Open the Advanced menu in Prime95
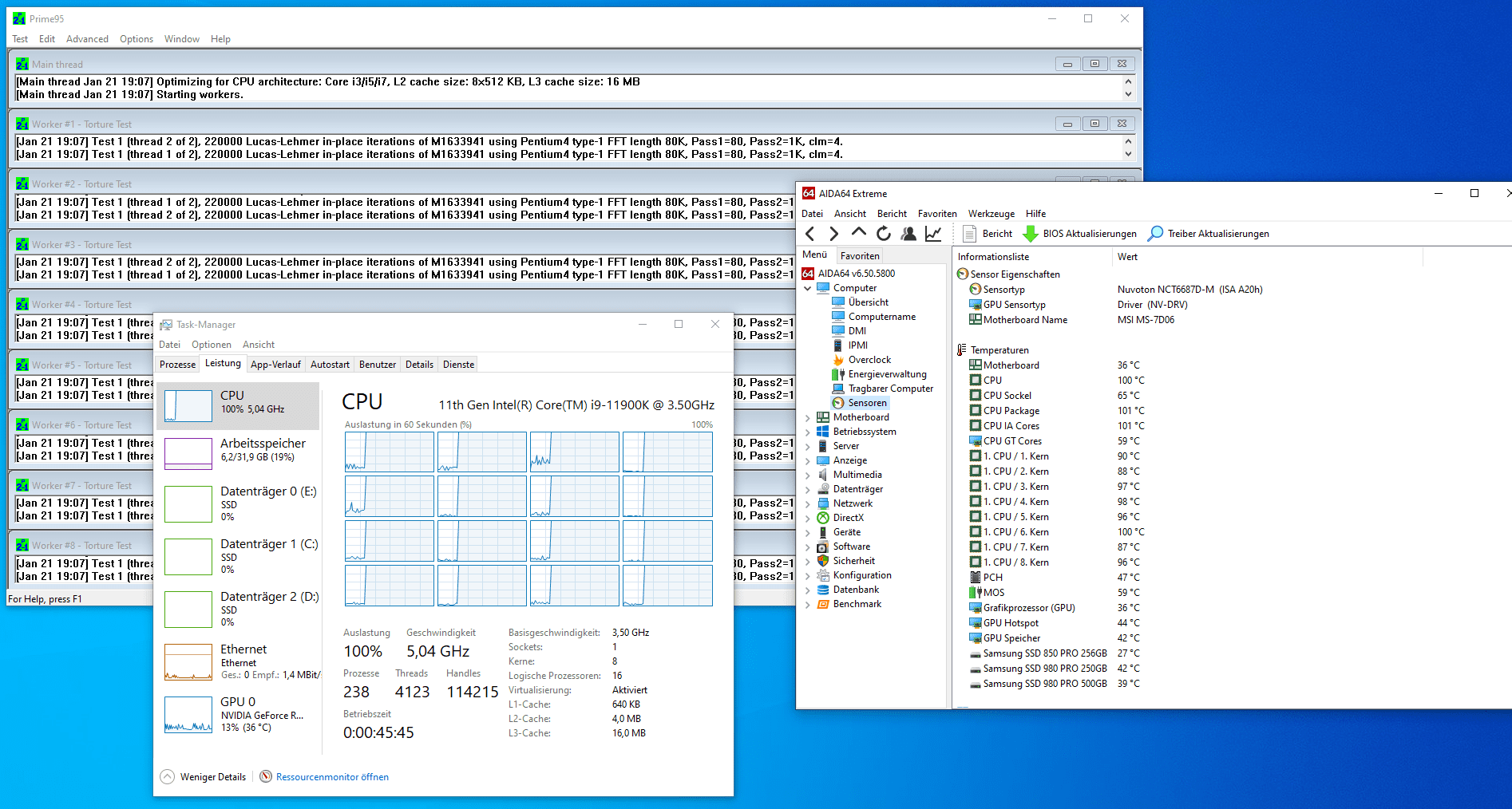1512x809 pixels. [x=87, y=39]
